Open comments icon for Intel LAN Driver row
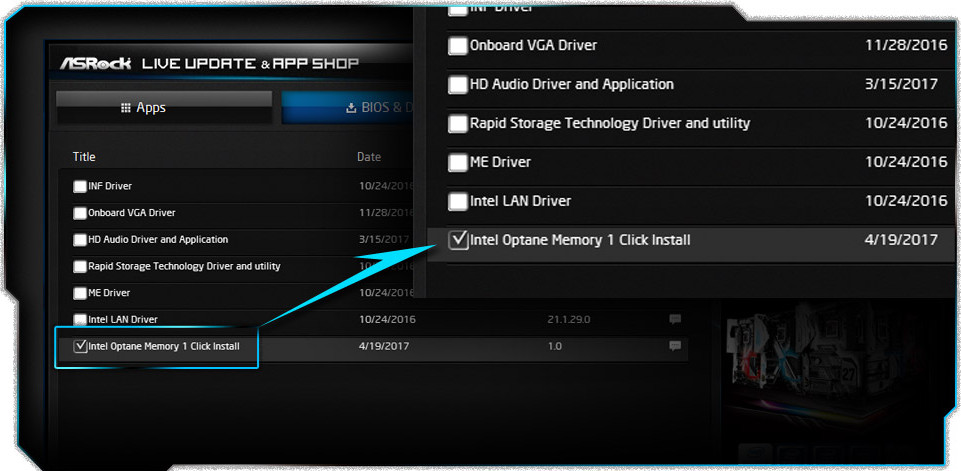 (x=675, y=319)
